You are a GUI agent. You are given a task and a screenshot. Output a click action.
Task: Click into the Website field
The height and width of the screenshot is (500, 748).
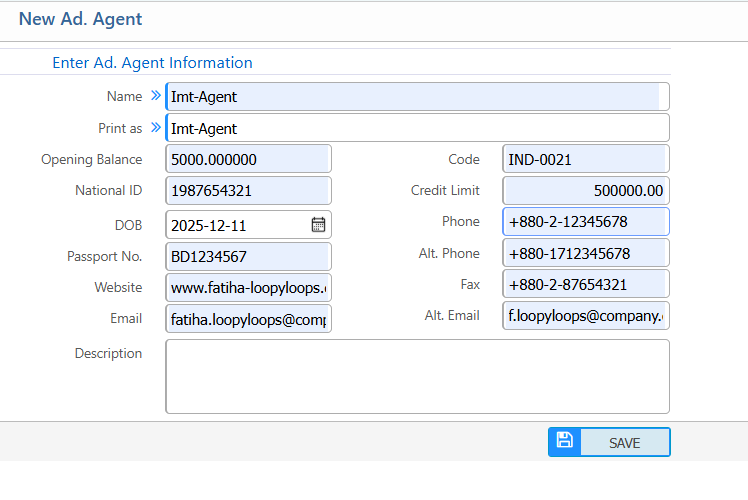(x=247, y=287)
